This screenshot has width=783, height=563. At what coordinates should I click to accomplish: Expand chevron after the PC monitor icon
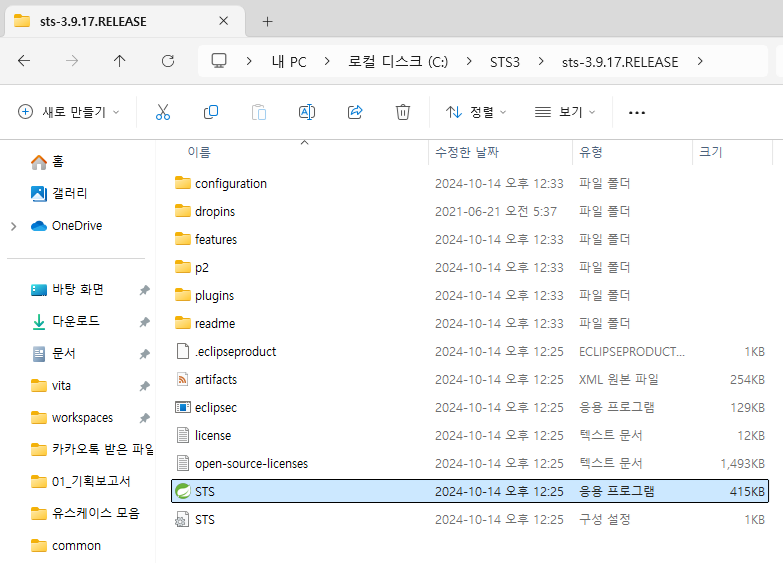[x=249, y=61]
